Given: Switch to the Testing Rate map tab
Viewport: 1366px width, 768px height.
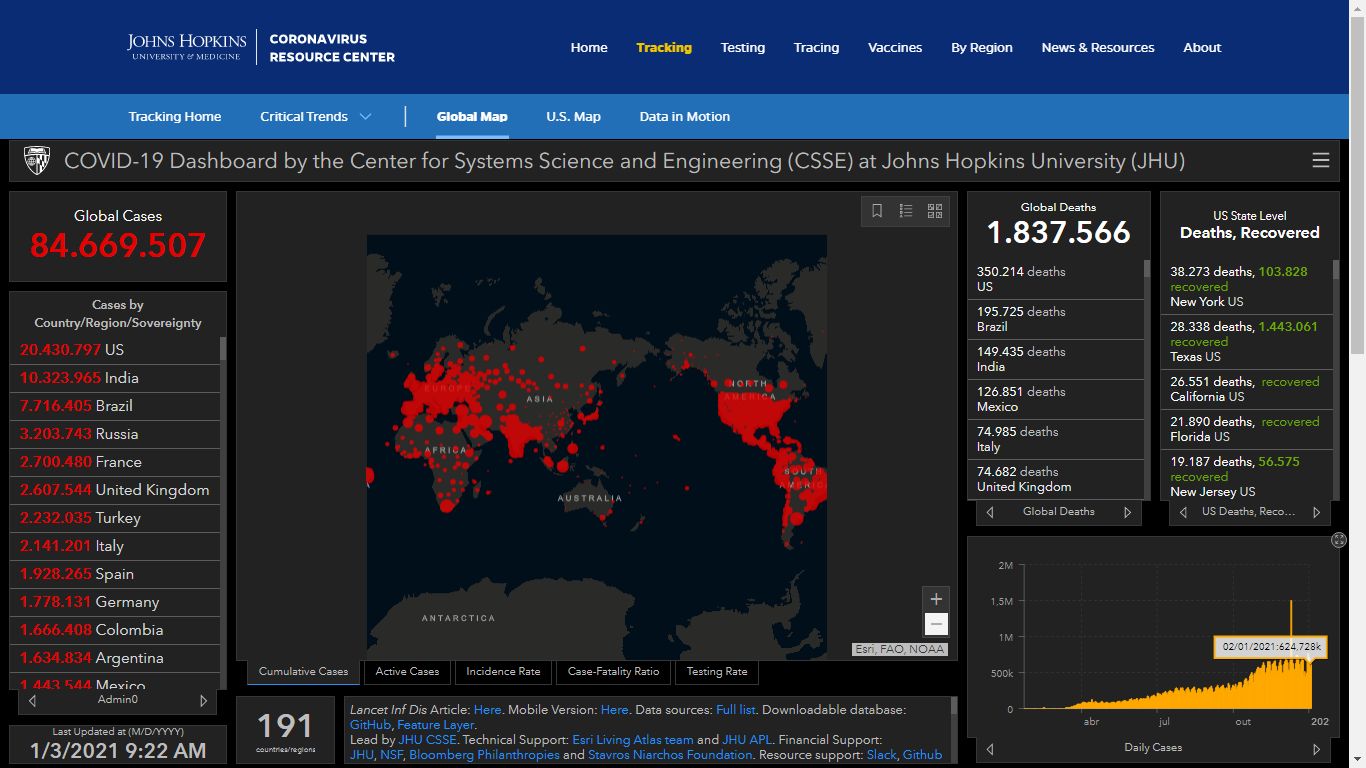Looking at the screenshot, I should 717,672.
